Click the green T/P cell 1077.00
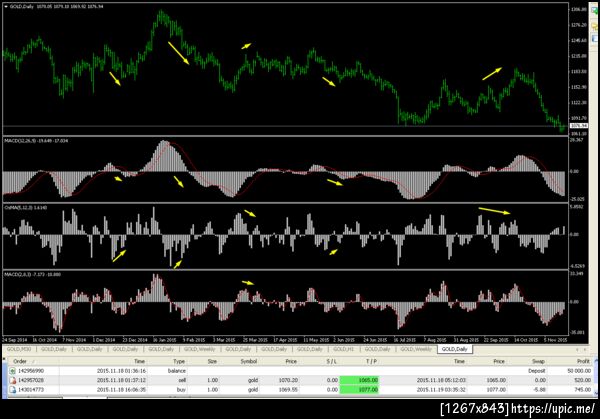Screen dimensions: 600x419 [x=359, y=390]
